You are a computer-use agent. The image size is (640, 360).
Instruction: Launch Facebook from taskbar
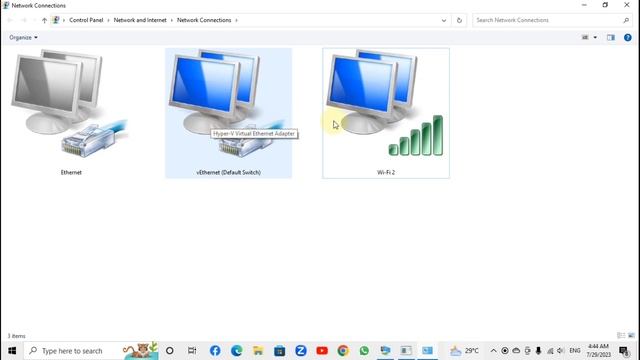215,351
